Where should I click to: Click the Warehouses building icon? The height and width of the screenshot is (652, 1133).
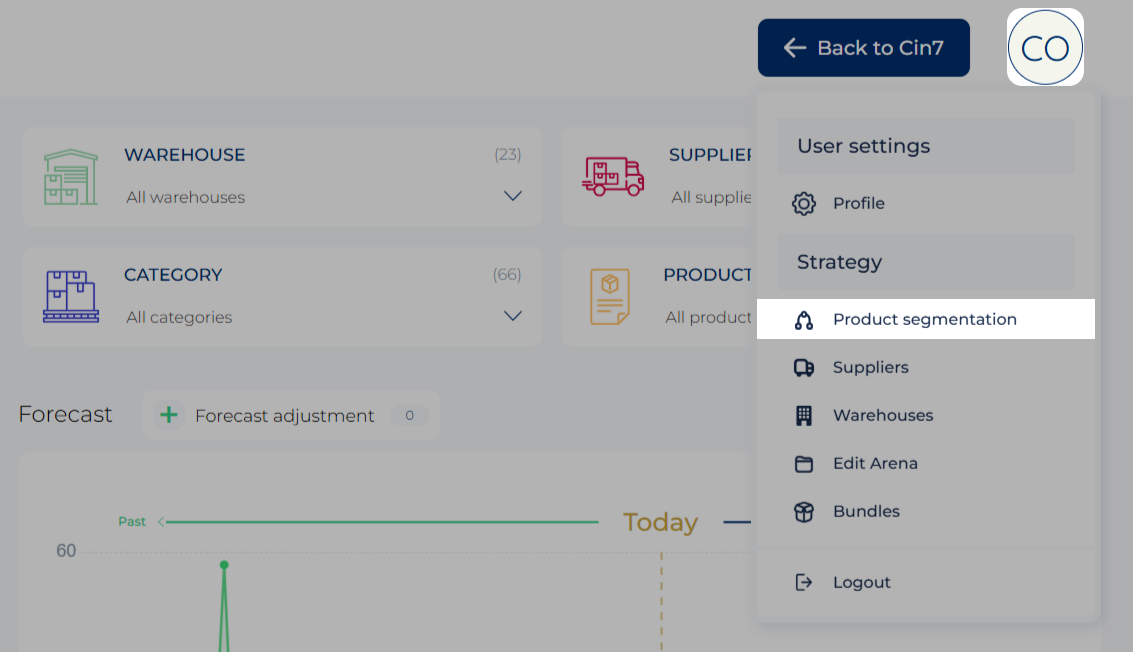(803, 416)
